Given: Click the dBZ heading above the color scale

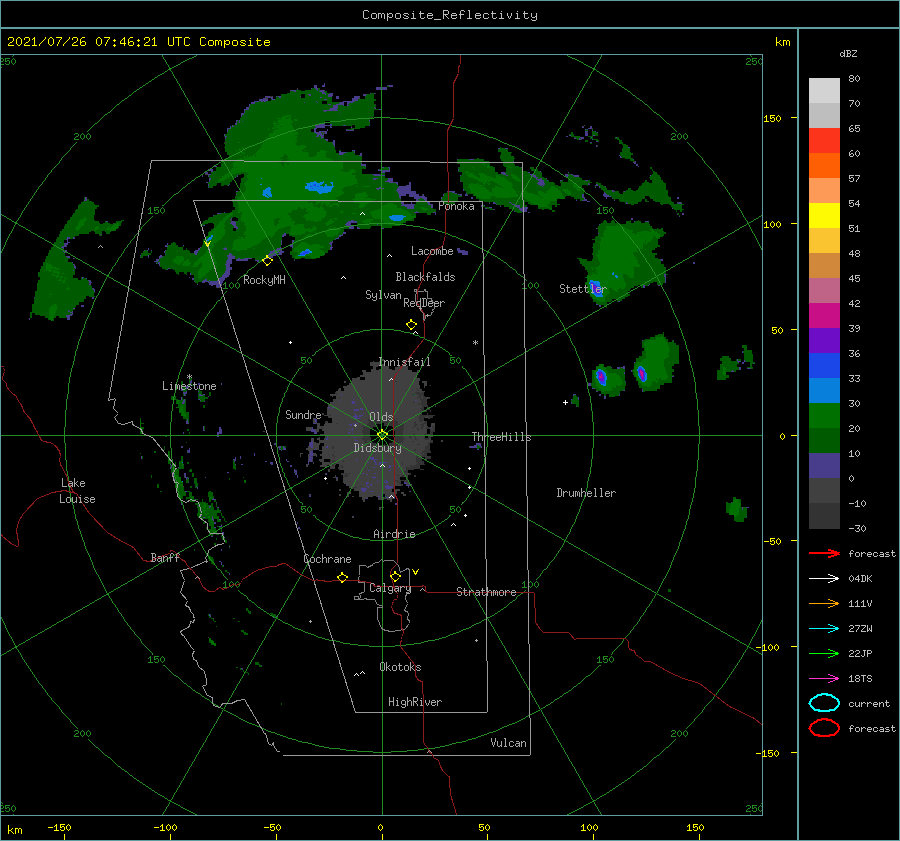Looking at the screenshot, I should (848, 53).
